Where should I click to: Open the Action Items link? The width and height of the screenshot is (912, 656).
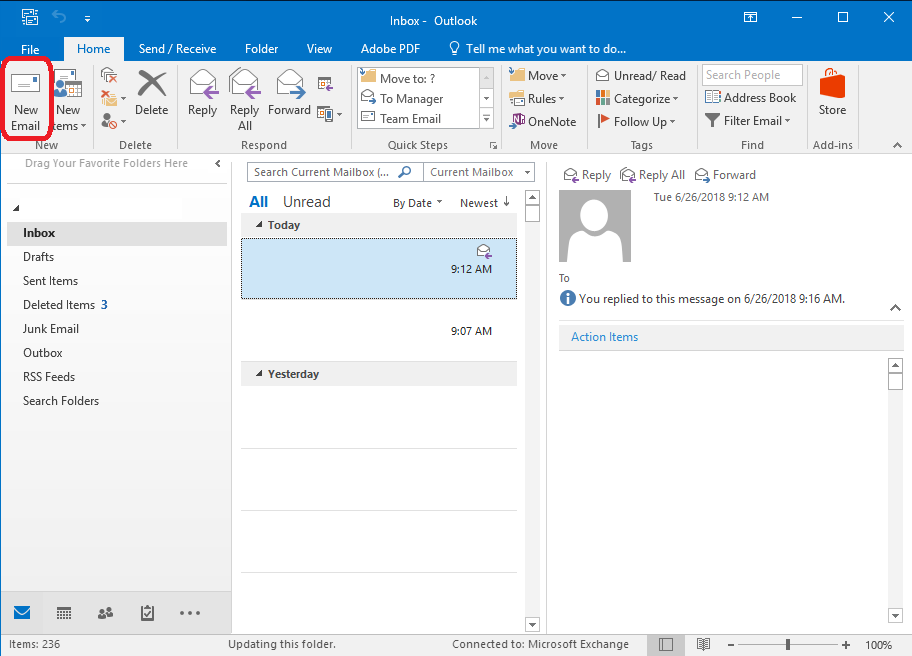tap(604, 337)
